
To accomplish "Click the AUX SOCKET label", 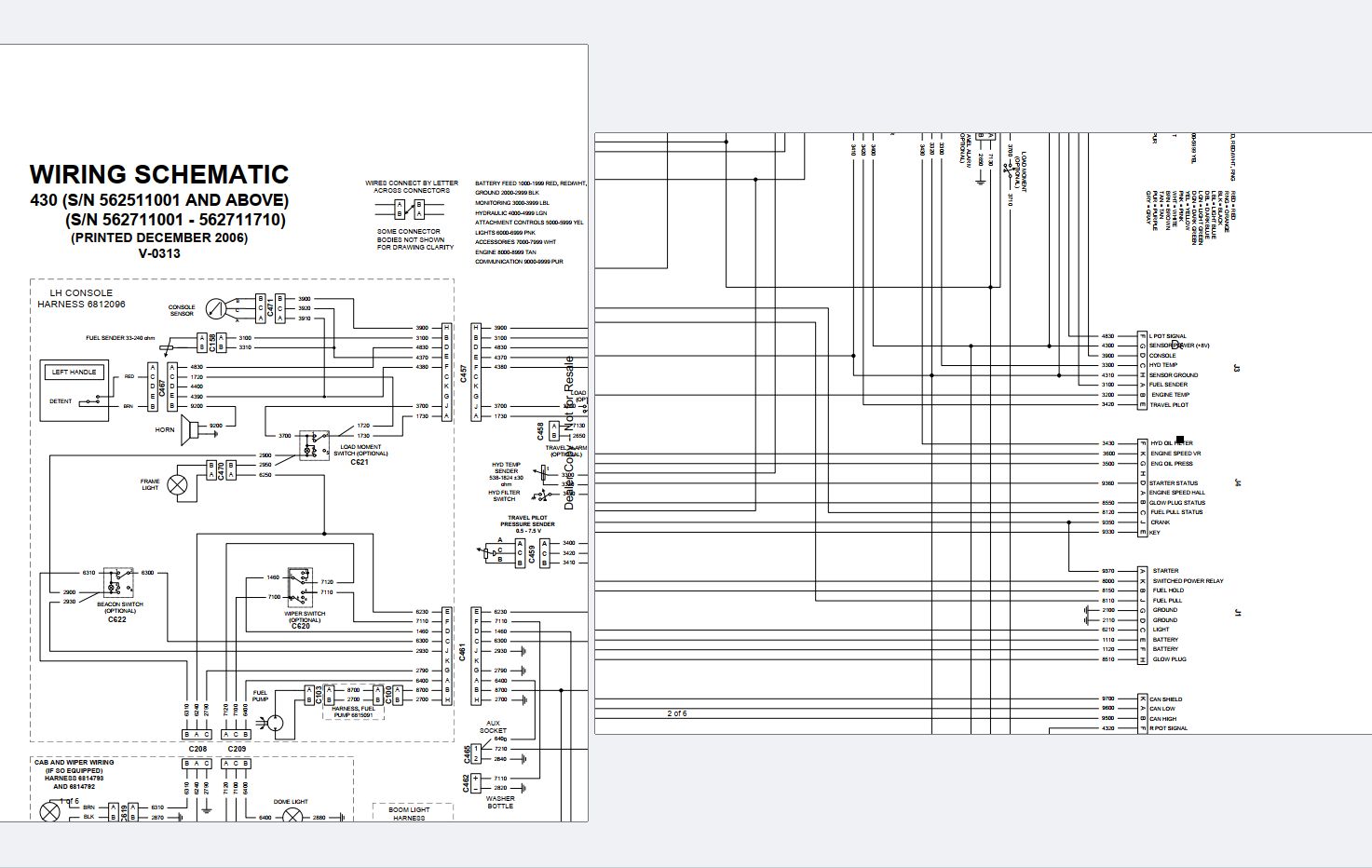I will (x=493, y=727).
